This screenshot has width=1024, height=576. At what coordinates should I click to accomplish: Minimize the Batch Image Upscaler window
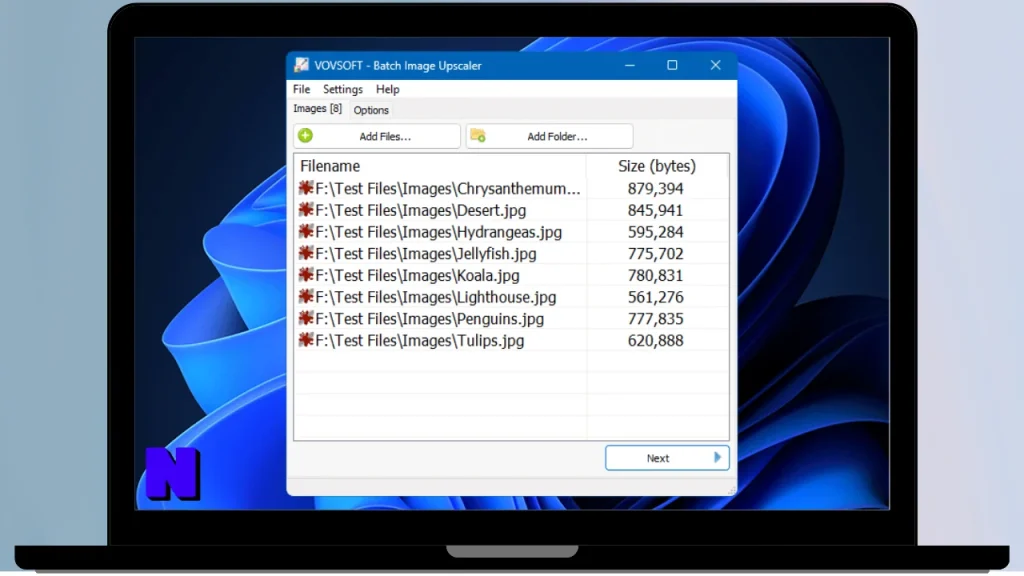coord(630,65)
